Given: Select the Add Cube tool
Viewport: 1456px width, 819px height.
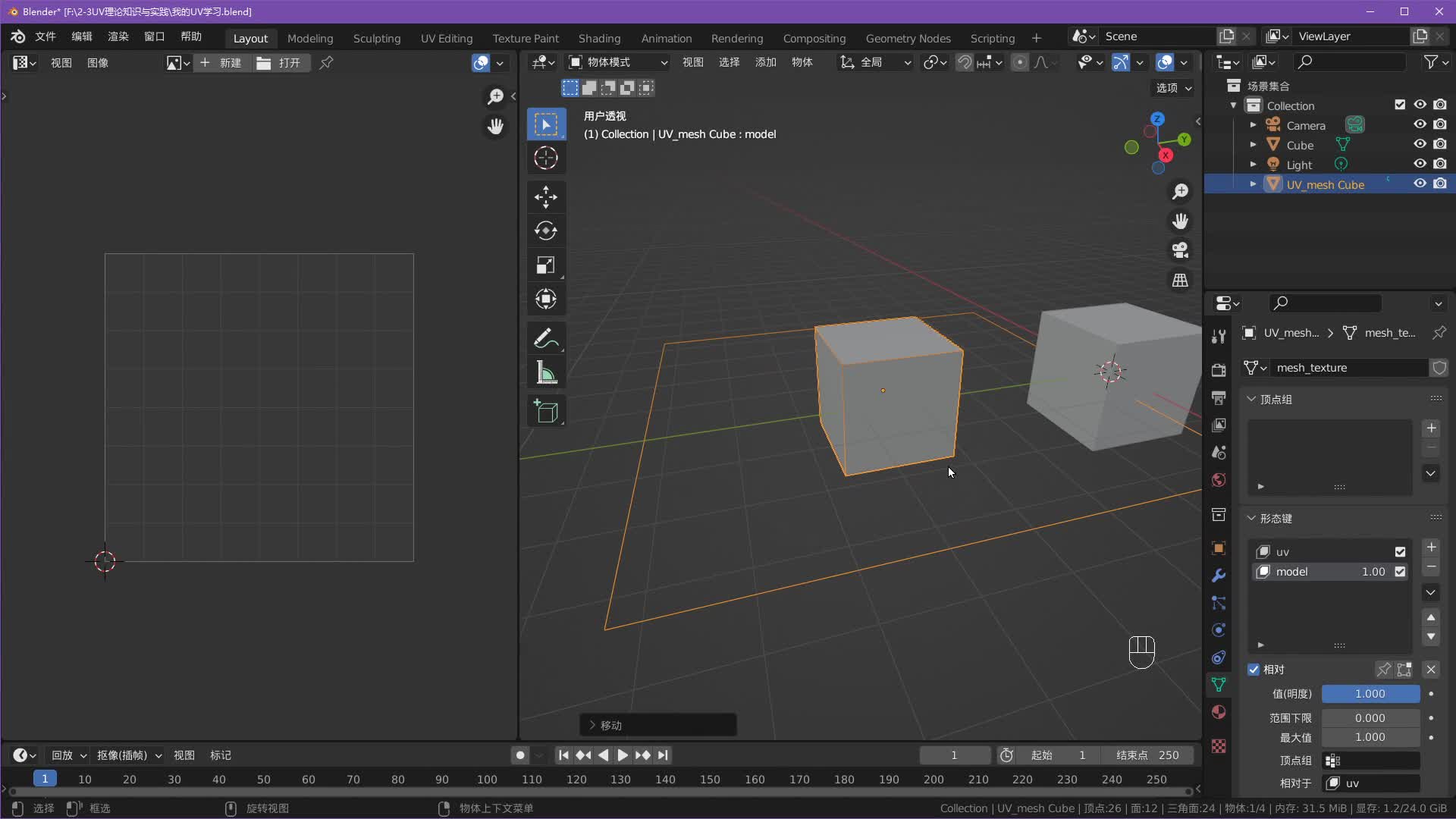Looking at the screenshot, I should click(x=546, y=411).
